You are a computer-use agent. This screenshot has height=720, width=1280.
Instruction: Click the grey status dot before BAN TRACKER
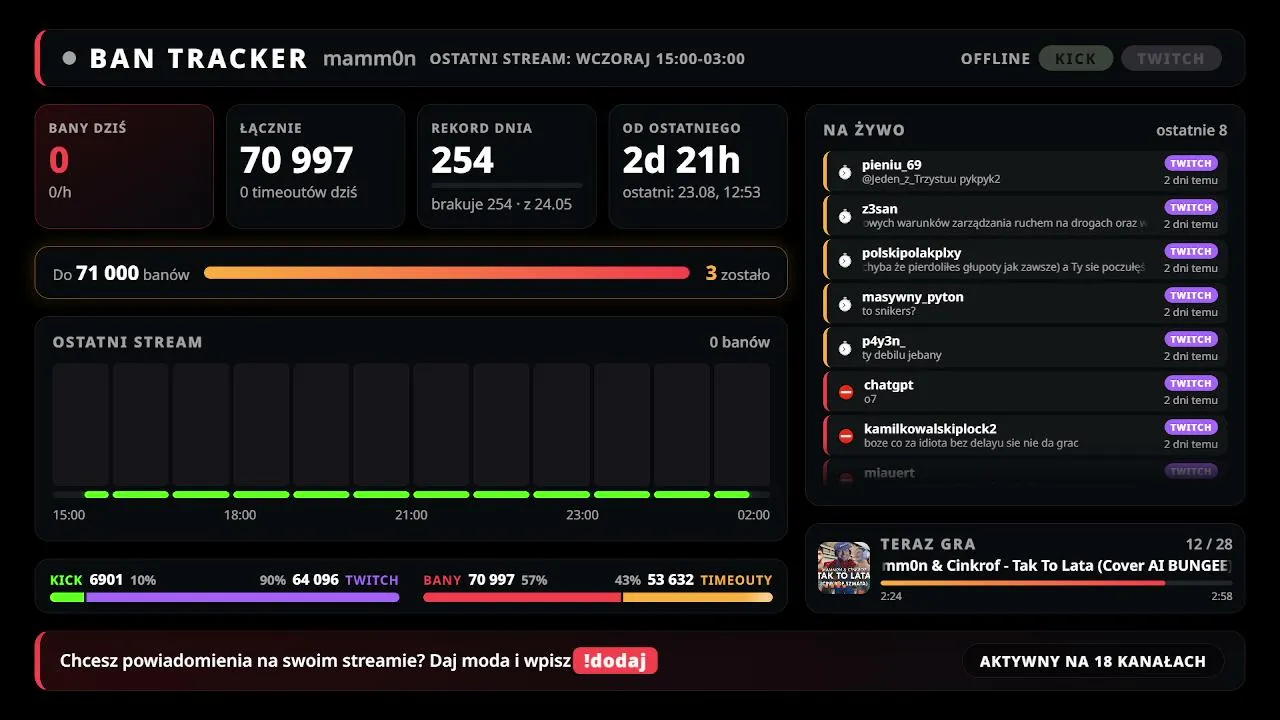tap(69, 58)
